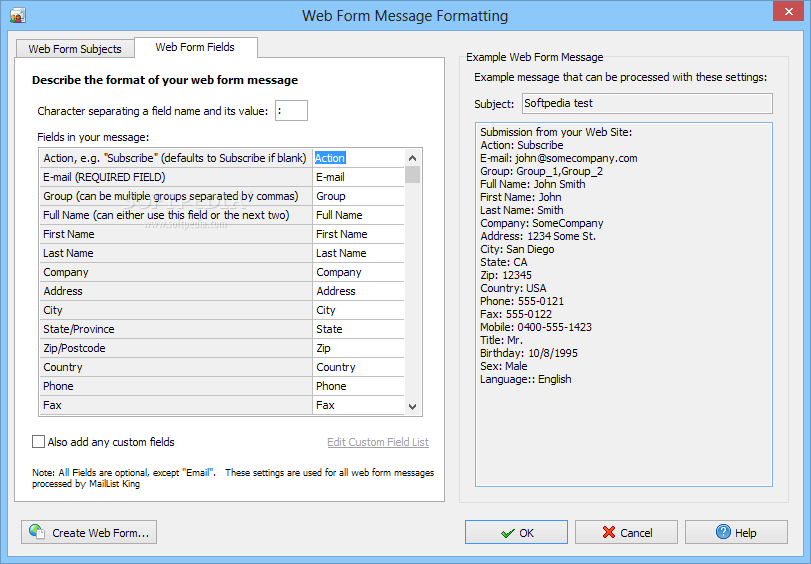Cancel the message formatting dialog

626,532
